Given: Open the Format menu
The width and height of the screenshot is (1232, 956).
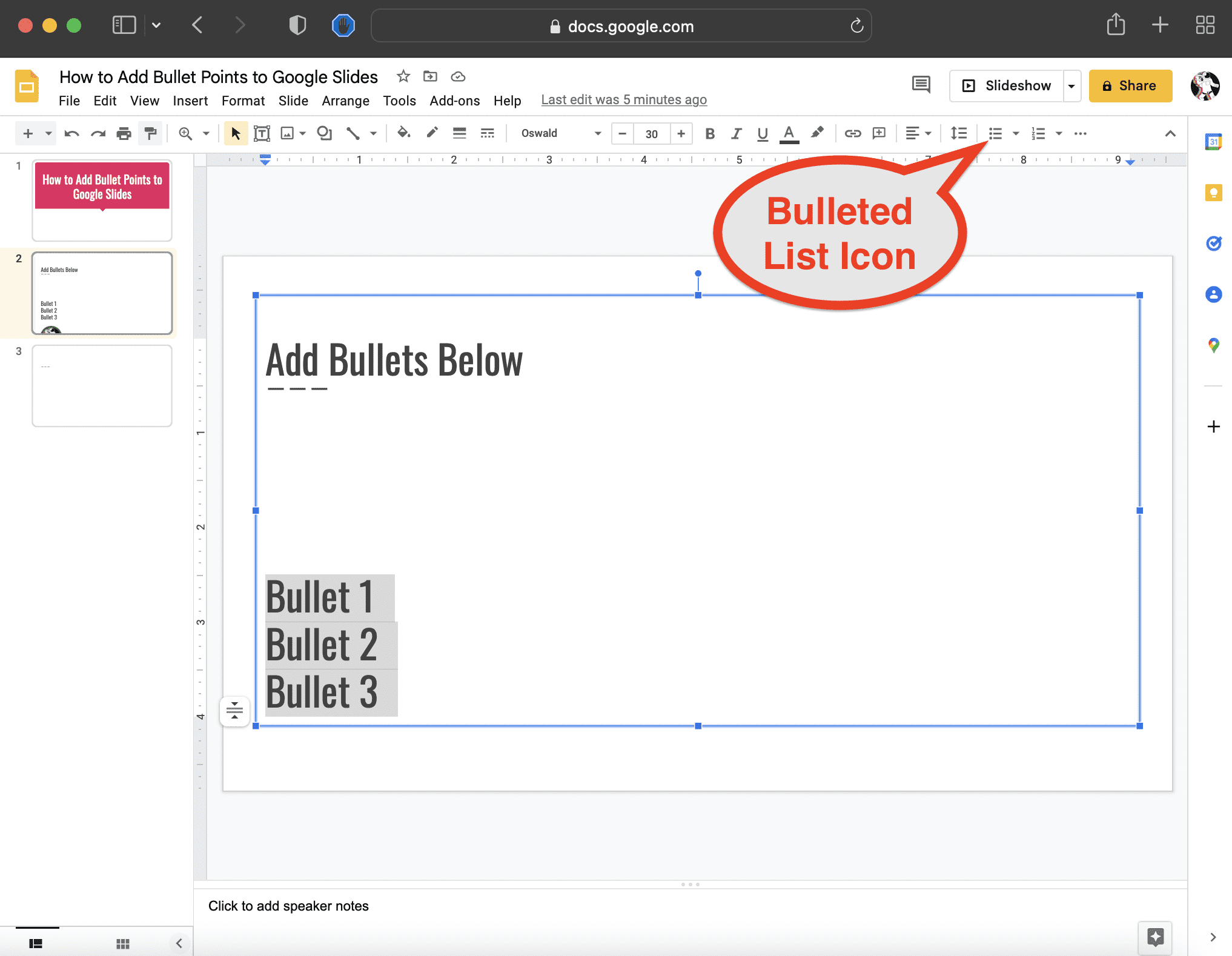Looking at the screenshot, I should pyautogui.click(x=243, y=101).
